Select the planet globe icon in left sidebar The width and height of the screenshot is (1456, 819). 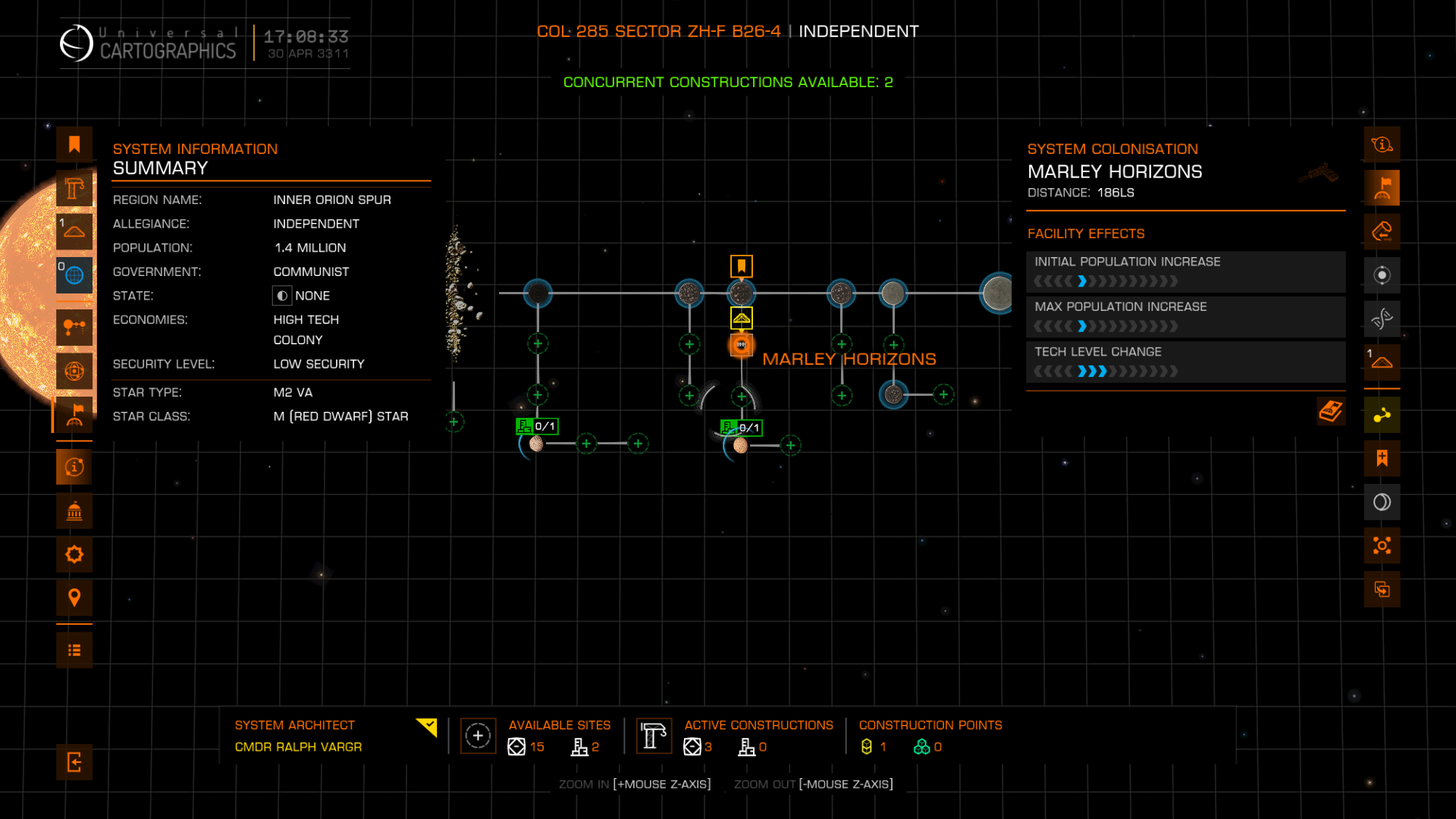pyautogui.click(x=74, y=371)
